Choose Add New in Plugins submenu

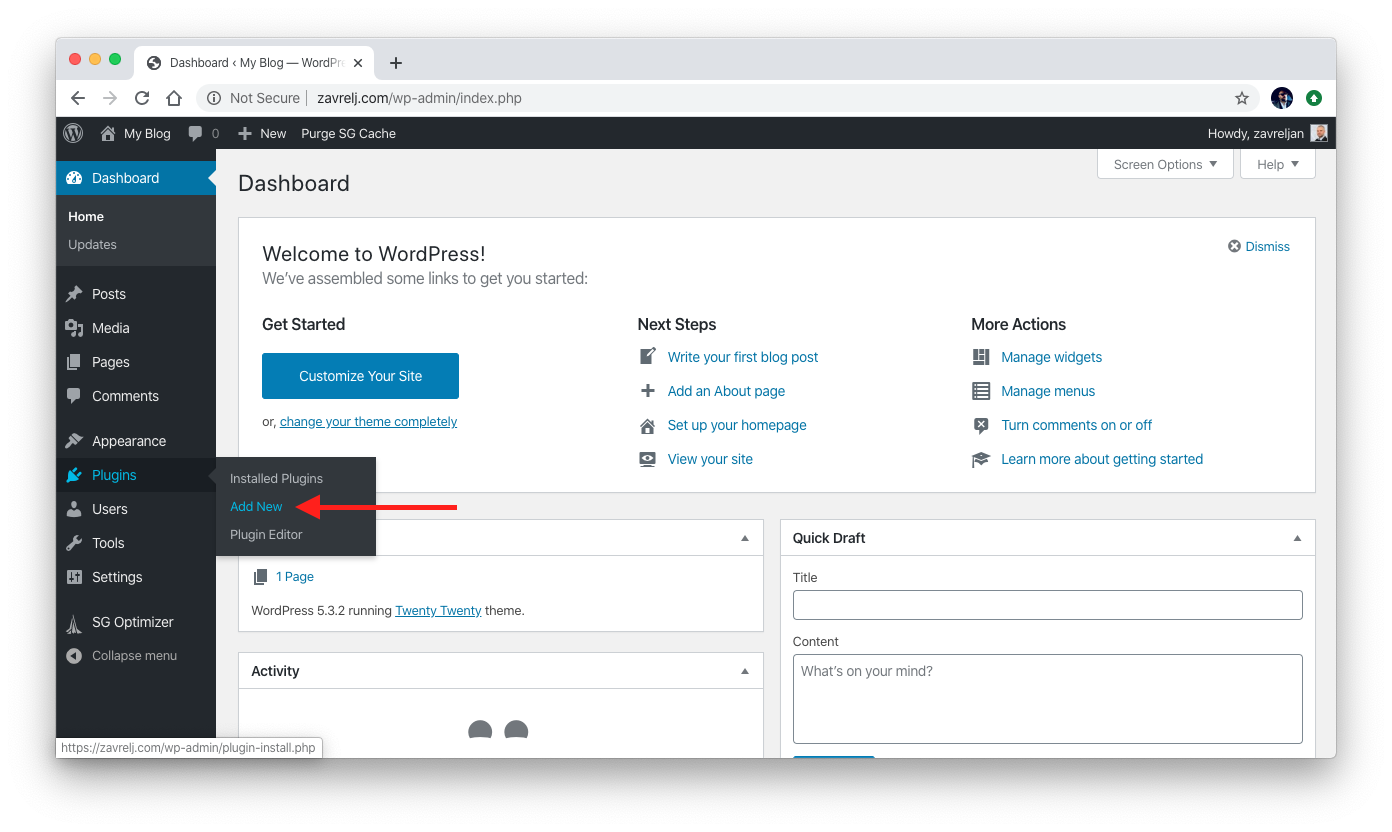pyautogui.click(x=256, y=506)
